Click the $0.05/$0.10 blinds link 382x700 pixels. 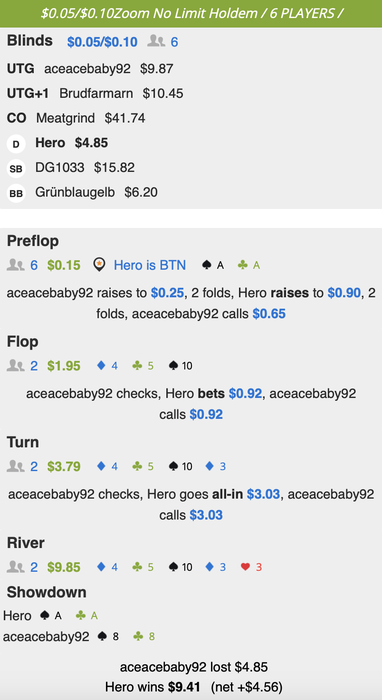coord(103,42)
